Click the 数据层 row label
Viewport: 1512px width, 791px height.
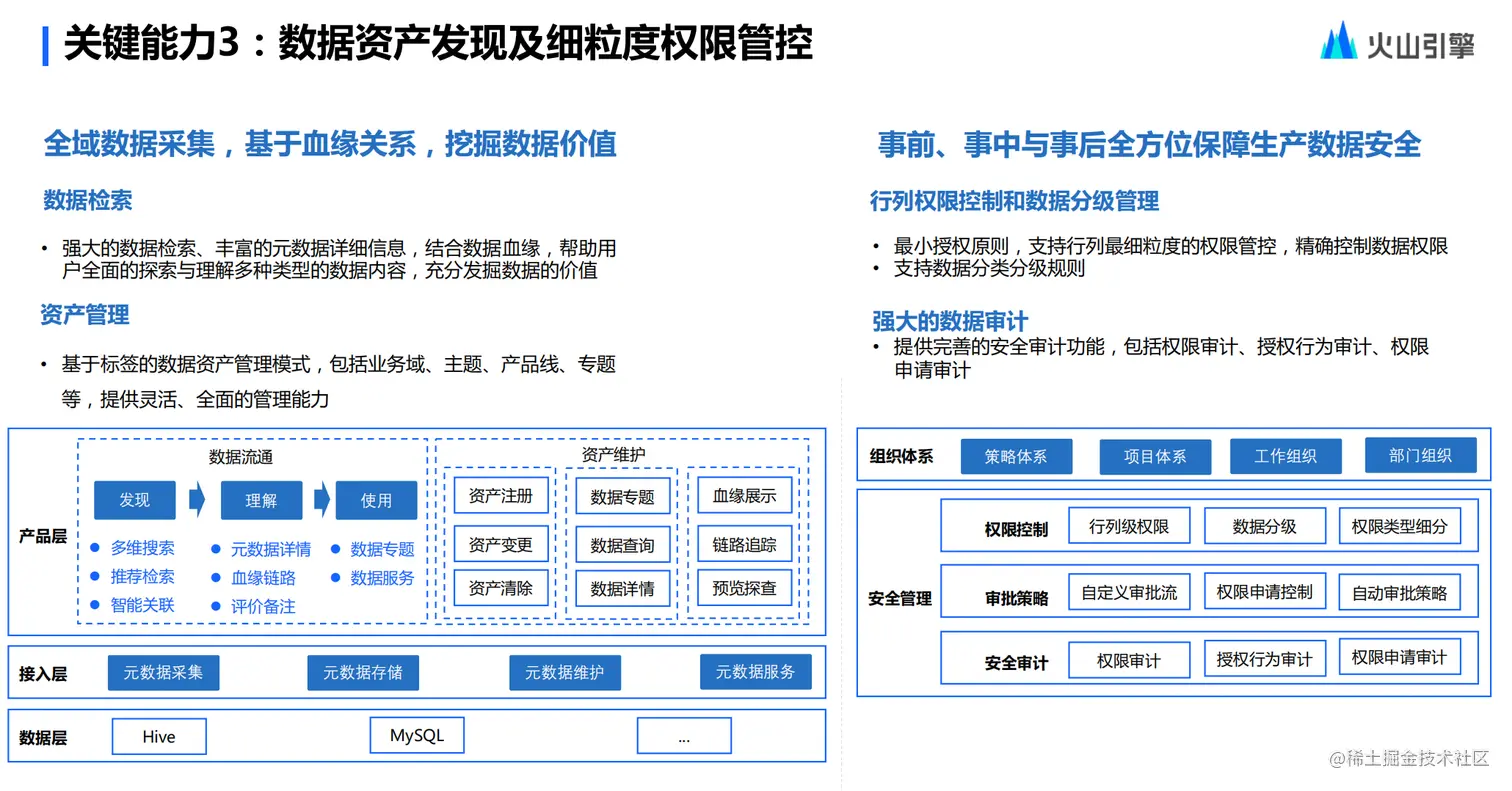click(x=43, y=738)
